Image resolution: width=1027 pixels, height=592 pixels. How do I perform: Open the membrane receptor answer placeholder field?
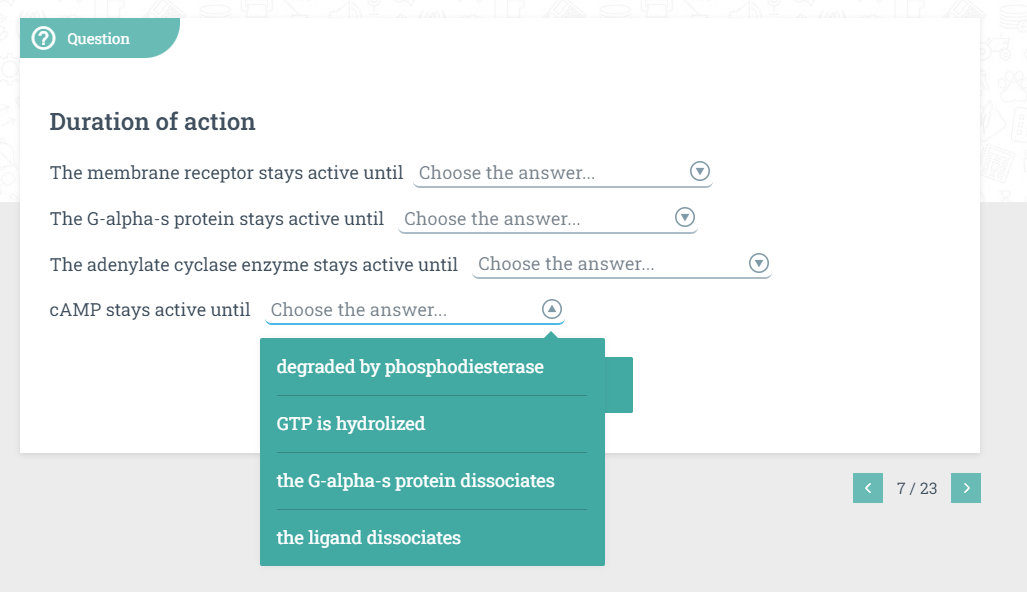point(507,173)
